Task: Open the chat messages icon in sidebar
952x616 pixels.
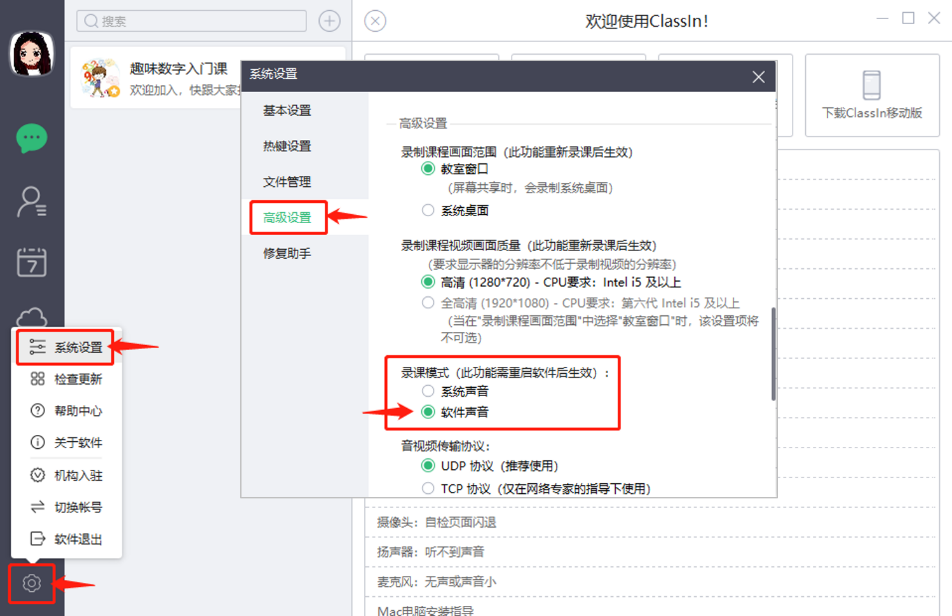Action: (32, 138)
